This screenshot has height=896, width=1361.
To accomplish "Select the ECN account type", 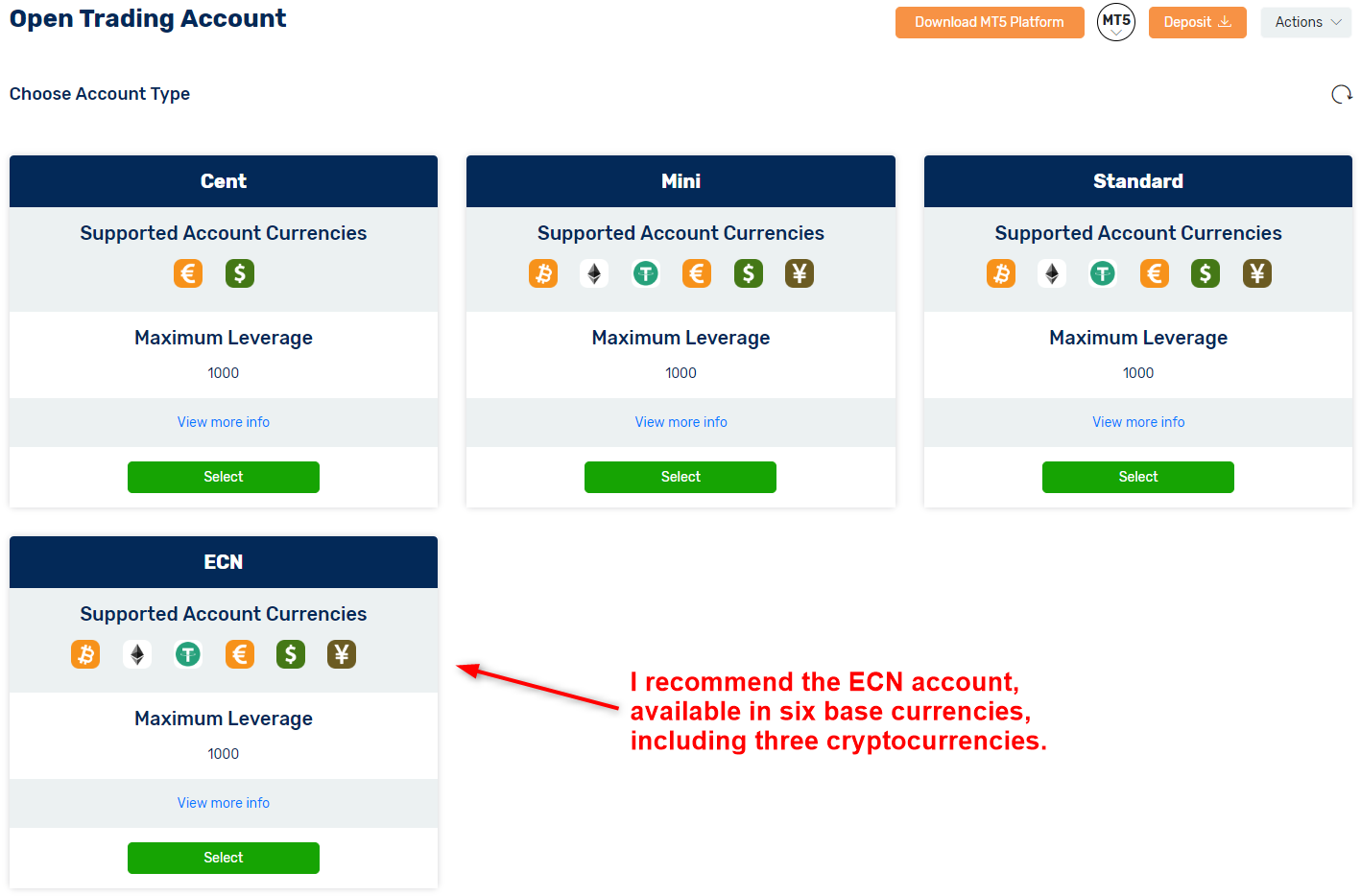I will pyautogui.click(x=224, y=858).
